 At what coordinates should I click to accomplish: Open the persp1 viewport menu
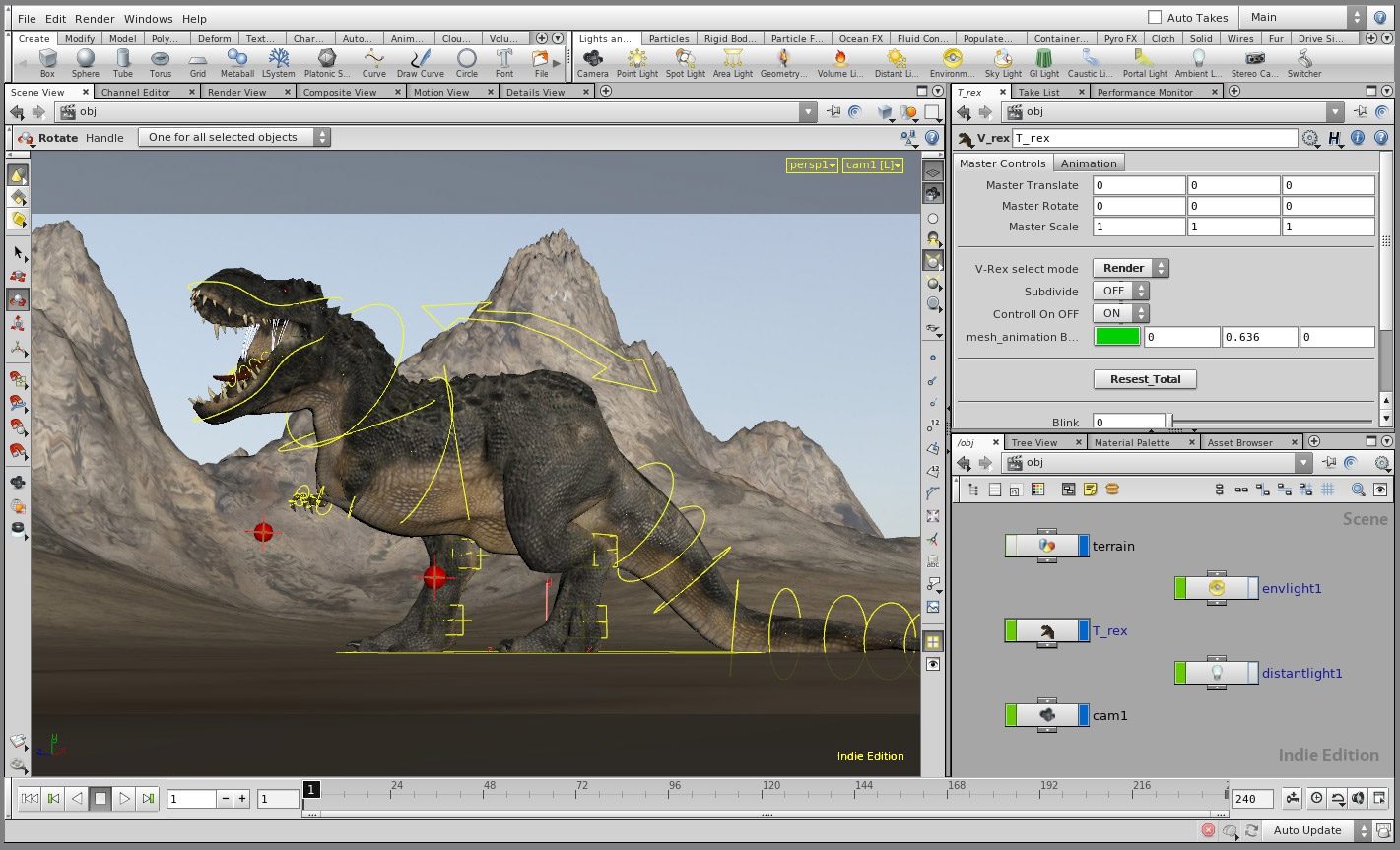coord(813,165)
